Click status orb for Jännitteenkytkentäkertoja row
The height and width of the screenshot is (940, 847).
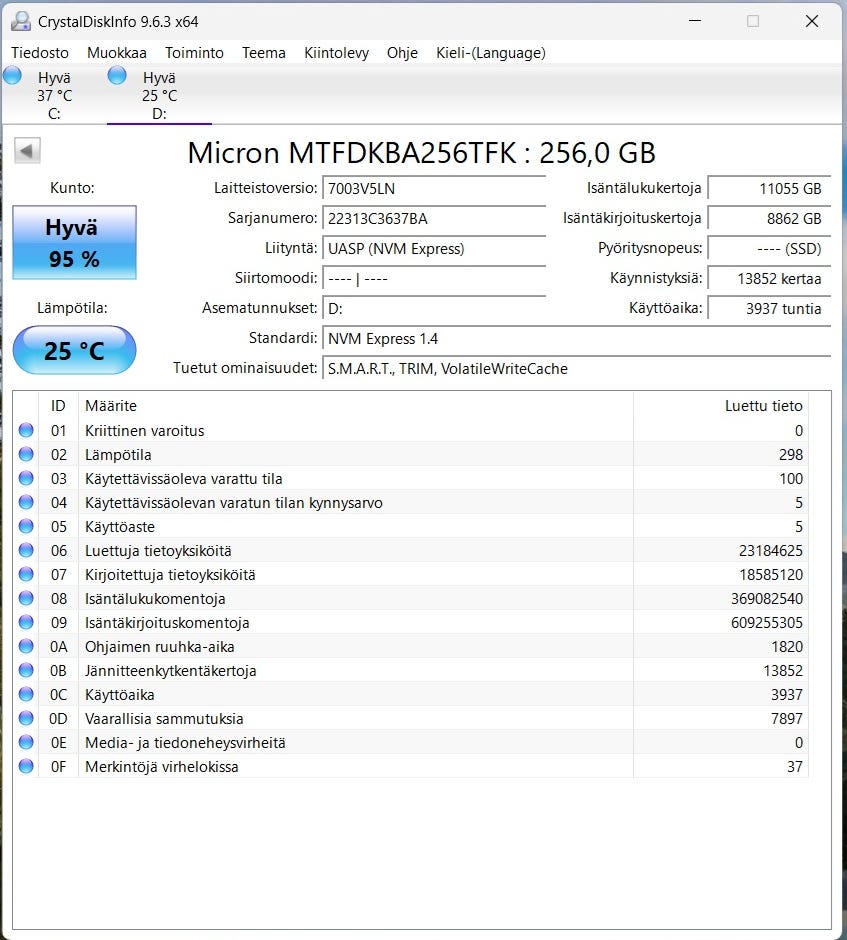point(26,670)
